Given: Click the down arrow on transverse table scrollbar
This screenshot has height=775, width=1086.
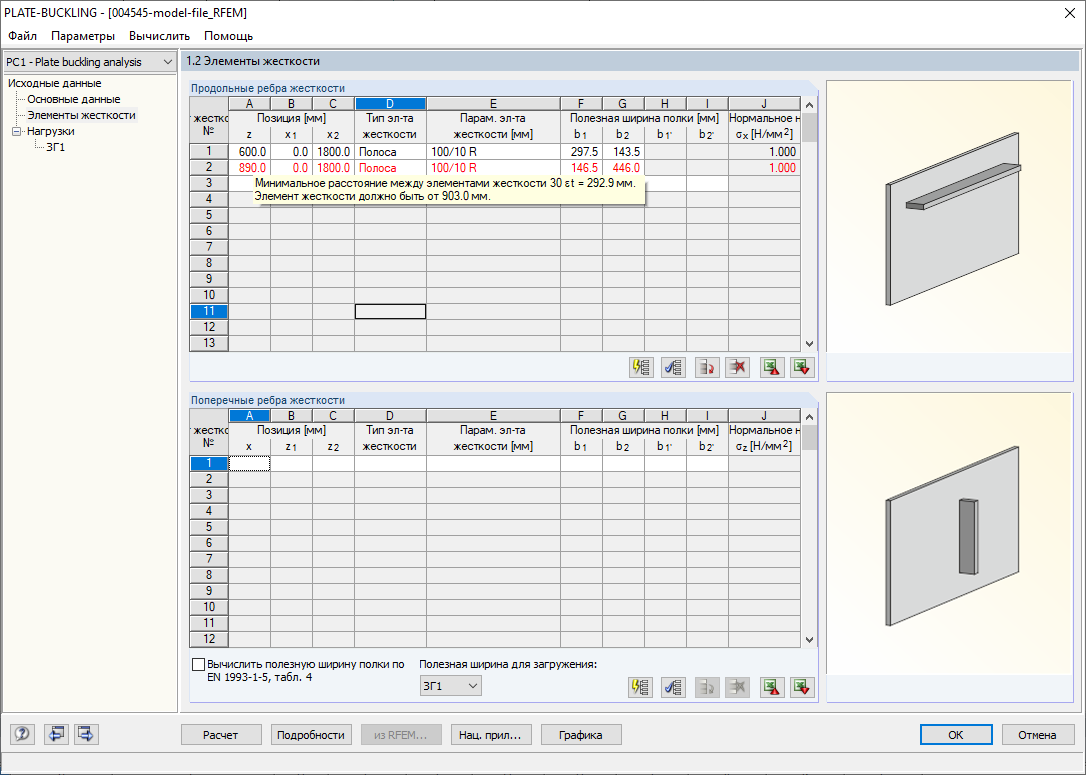Looking at the screenshot, I should click(809, 640).
